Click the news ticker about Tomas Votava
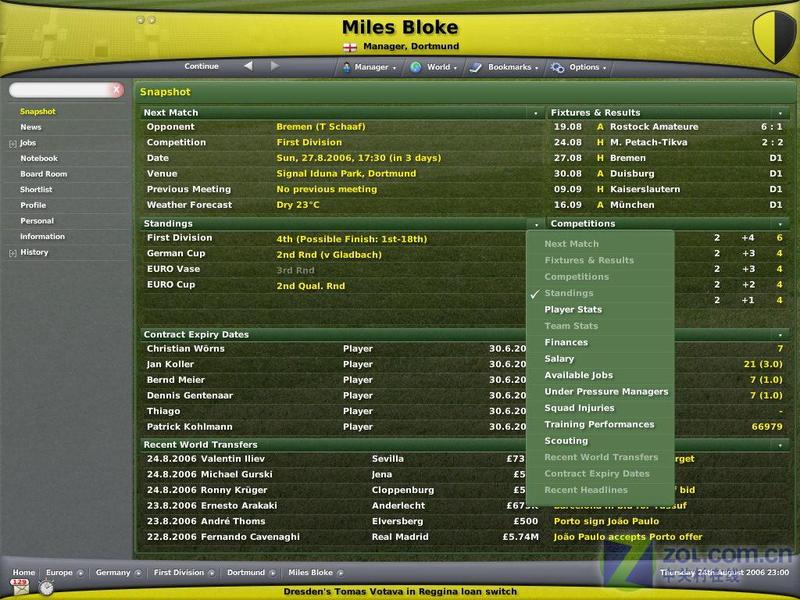The width and height of the screenshot is (800, 600). pos(400,592)
